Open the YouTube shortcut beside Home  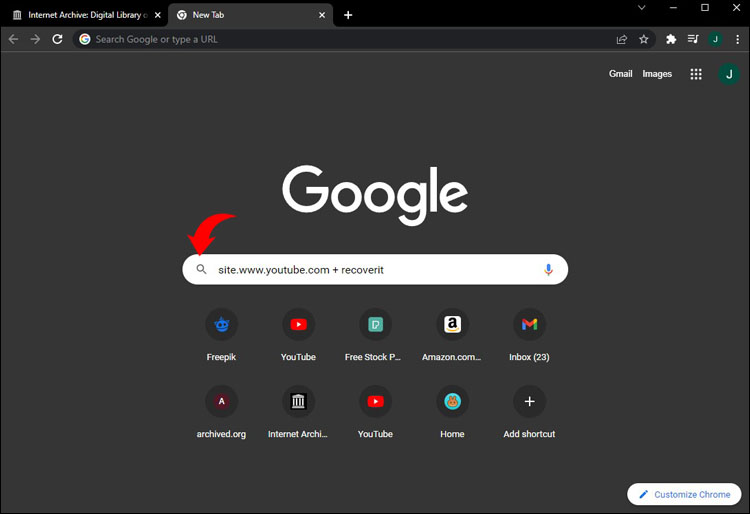tap(375, 412)
